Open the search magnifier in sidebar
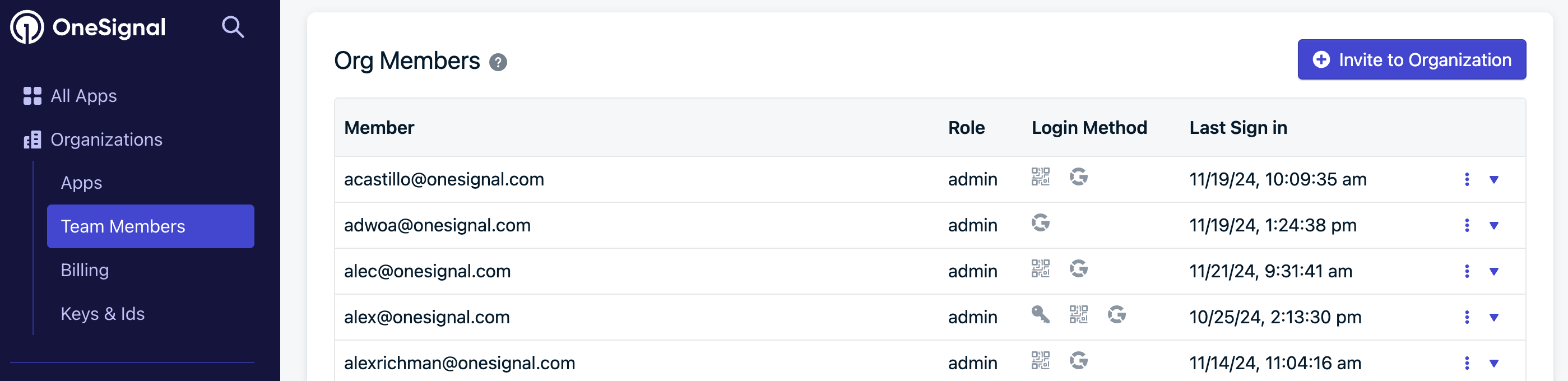 [233, 27]
